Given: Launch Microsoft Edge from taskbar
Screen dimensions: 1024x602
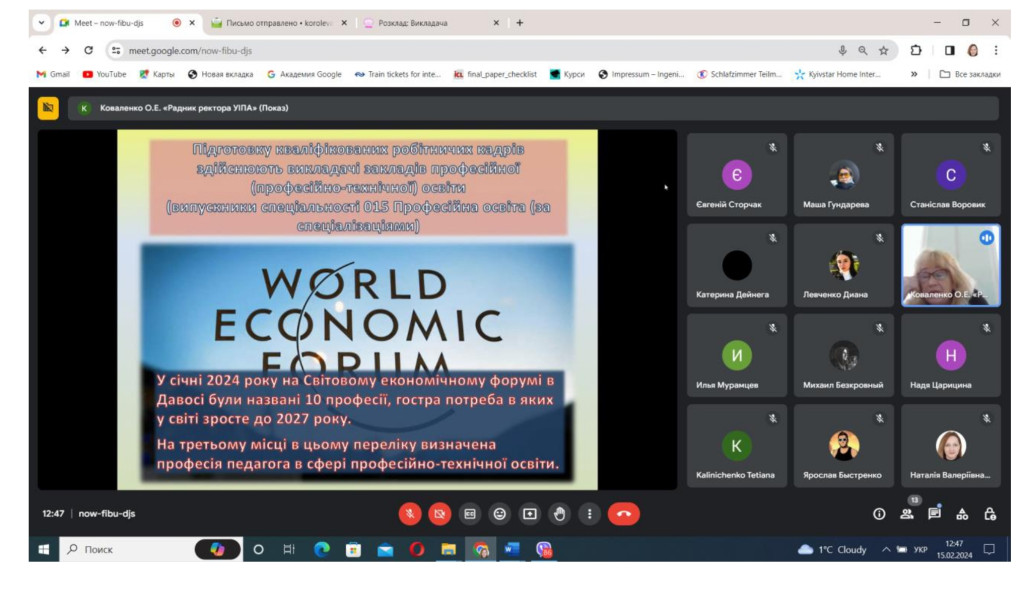Looking at the screenshot, I should point(321,550).
